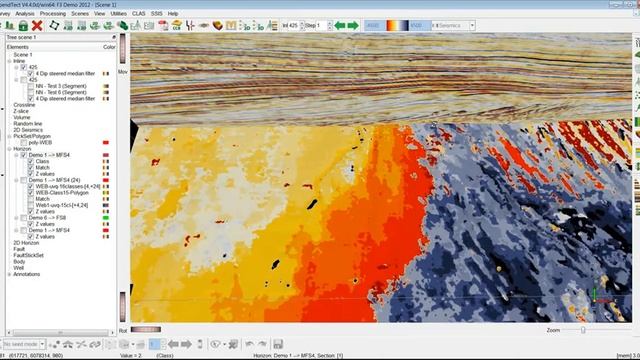
Task: Toggle the Demo 6 --> FS8 checkbox
Action: [23, 218]
